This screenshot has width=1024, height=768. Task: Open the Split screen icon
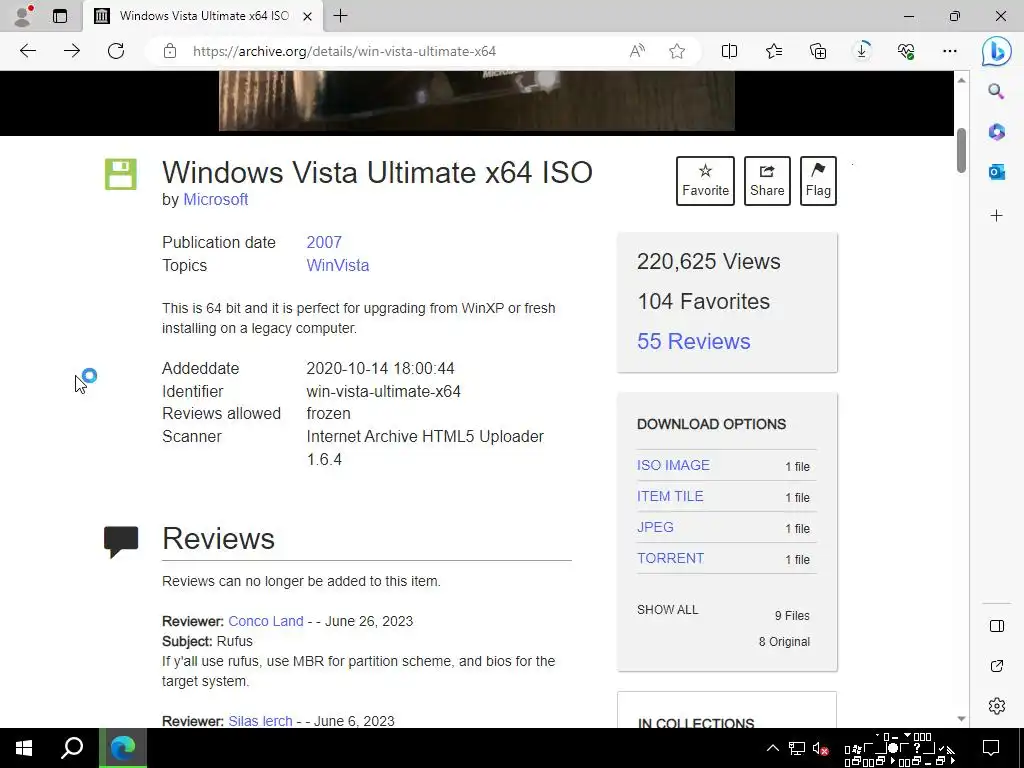729,51
